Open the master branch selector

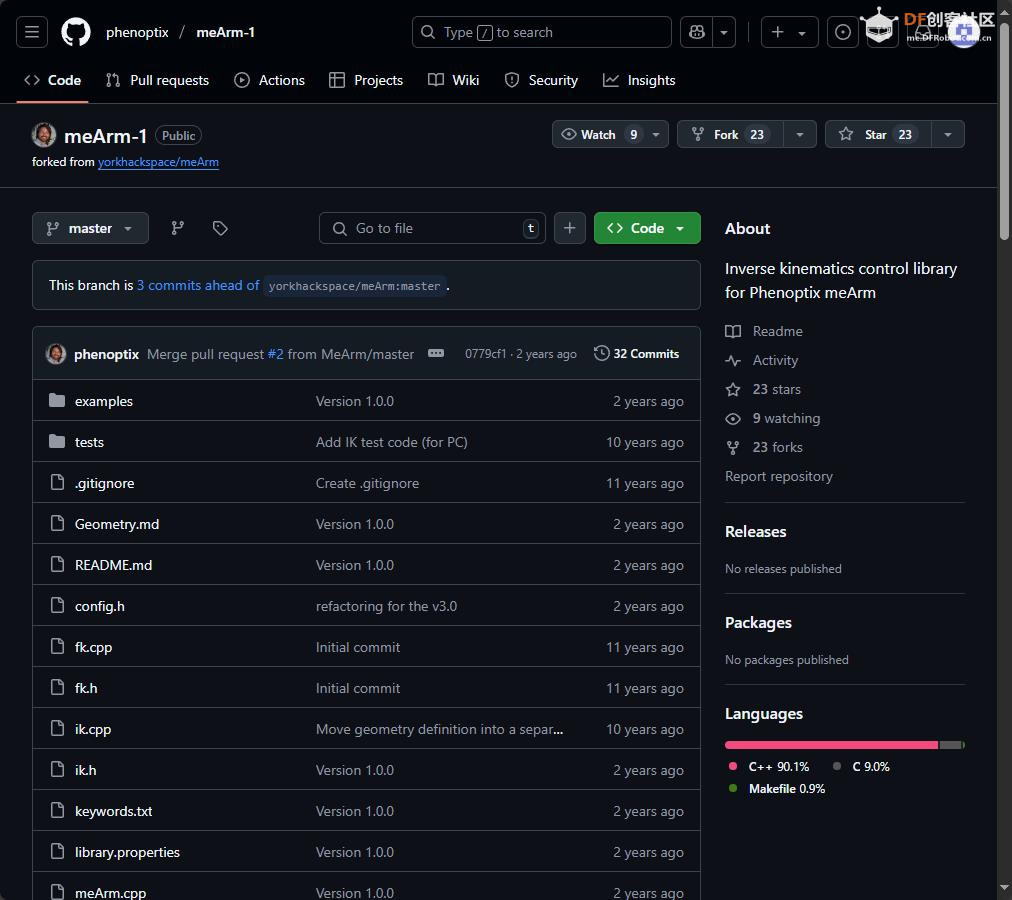90,228
